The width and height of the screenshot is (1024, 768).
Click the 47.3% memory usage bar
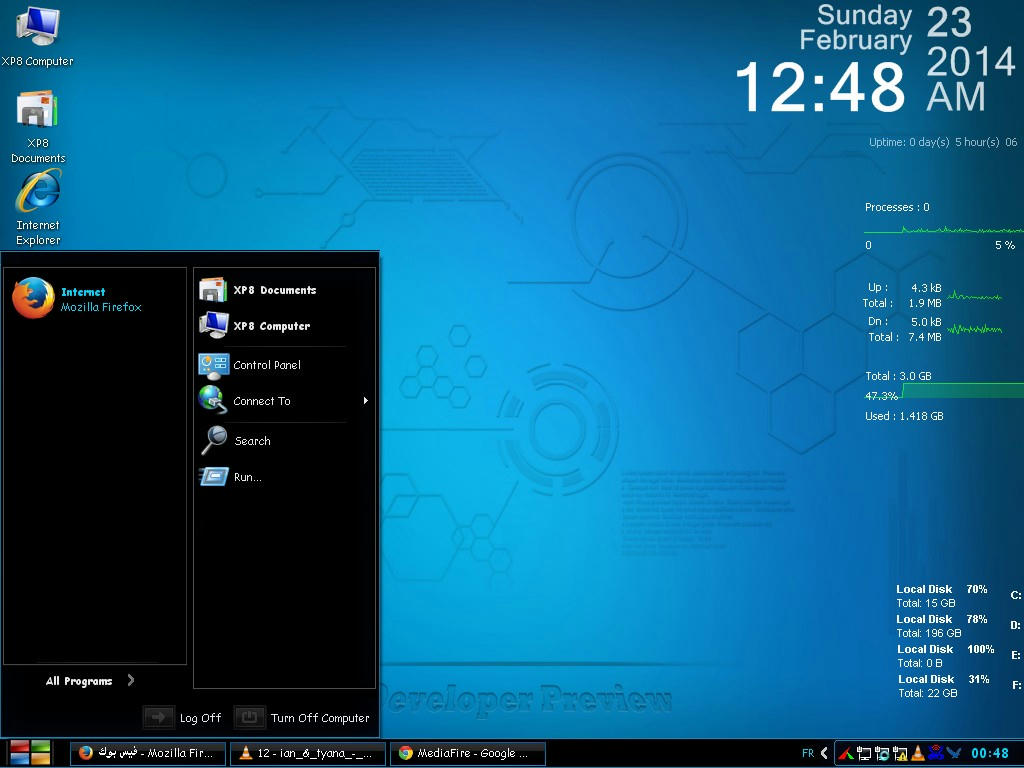coord(944,392)
